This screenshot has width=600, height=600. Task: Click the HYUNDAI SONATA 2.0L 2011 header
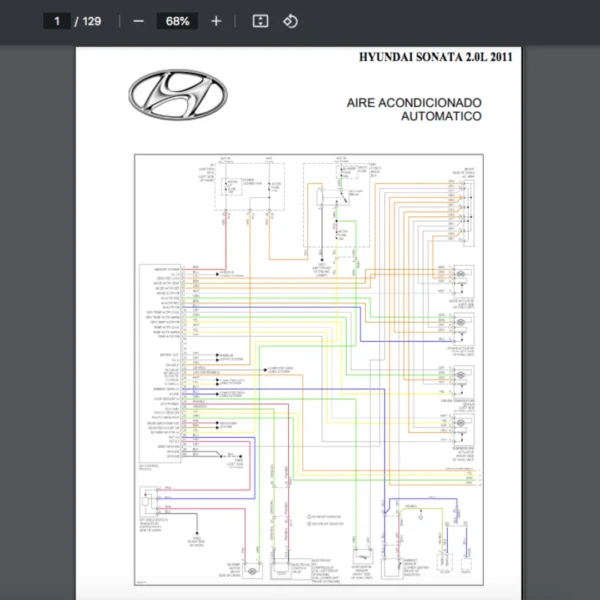coord(435,57)
